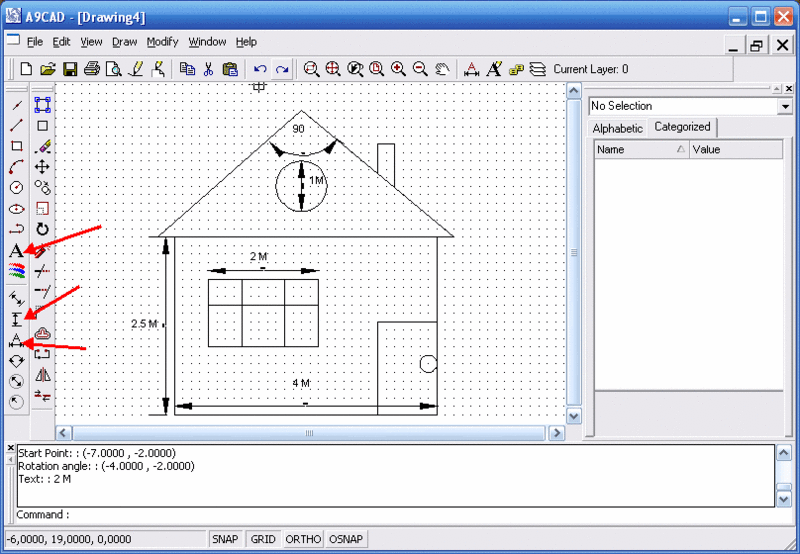This screenshot has width=800, height=554.
Task: Toggle GRID display in status bar
Action: (263, 539)
